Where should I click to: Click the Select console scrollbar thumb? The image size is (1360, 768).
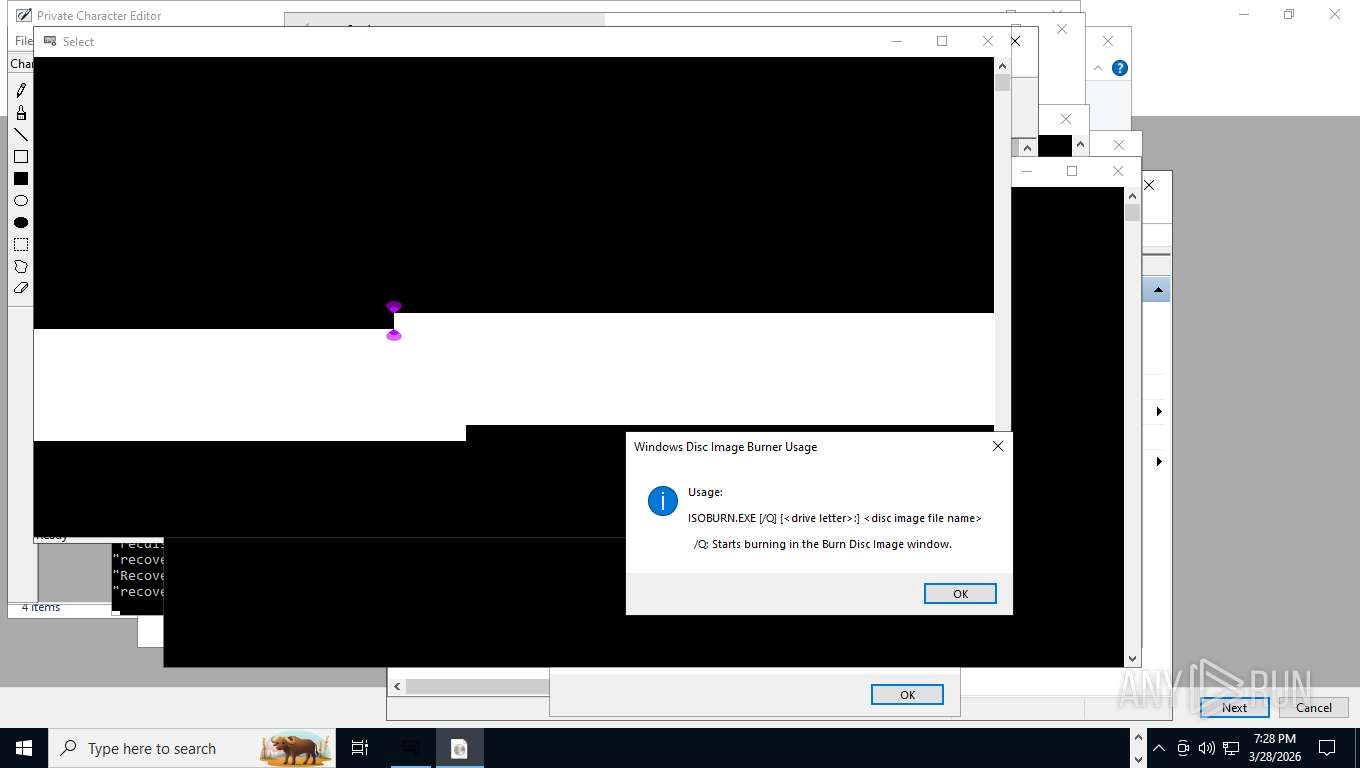(x=1002, y=82)
